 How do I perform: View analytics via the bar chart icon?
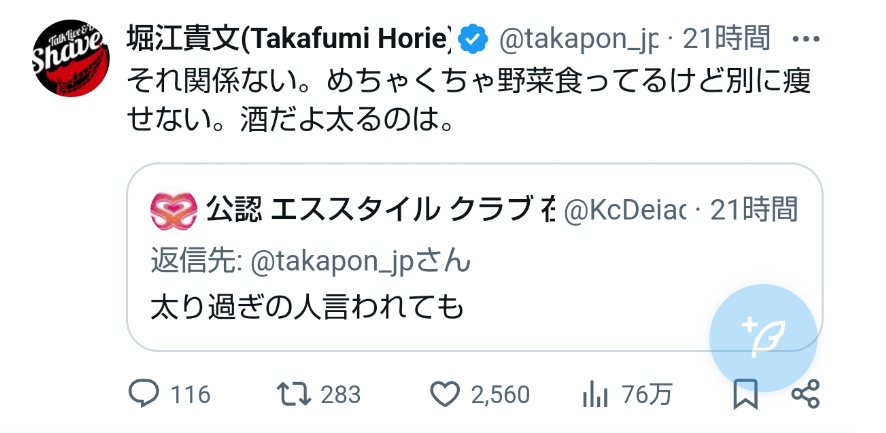(595, 395)
